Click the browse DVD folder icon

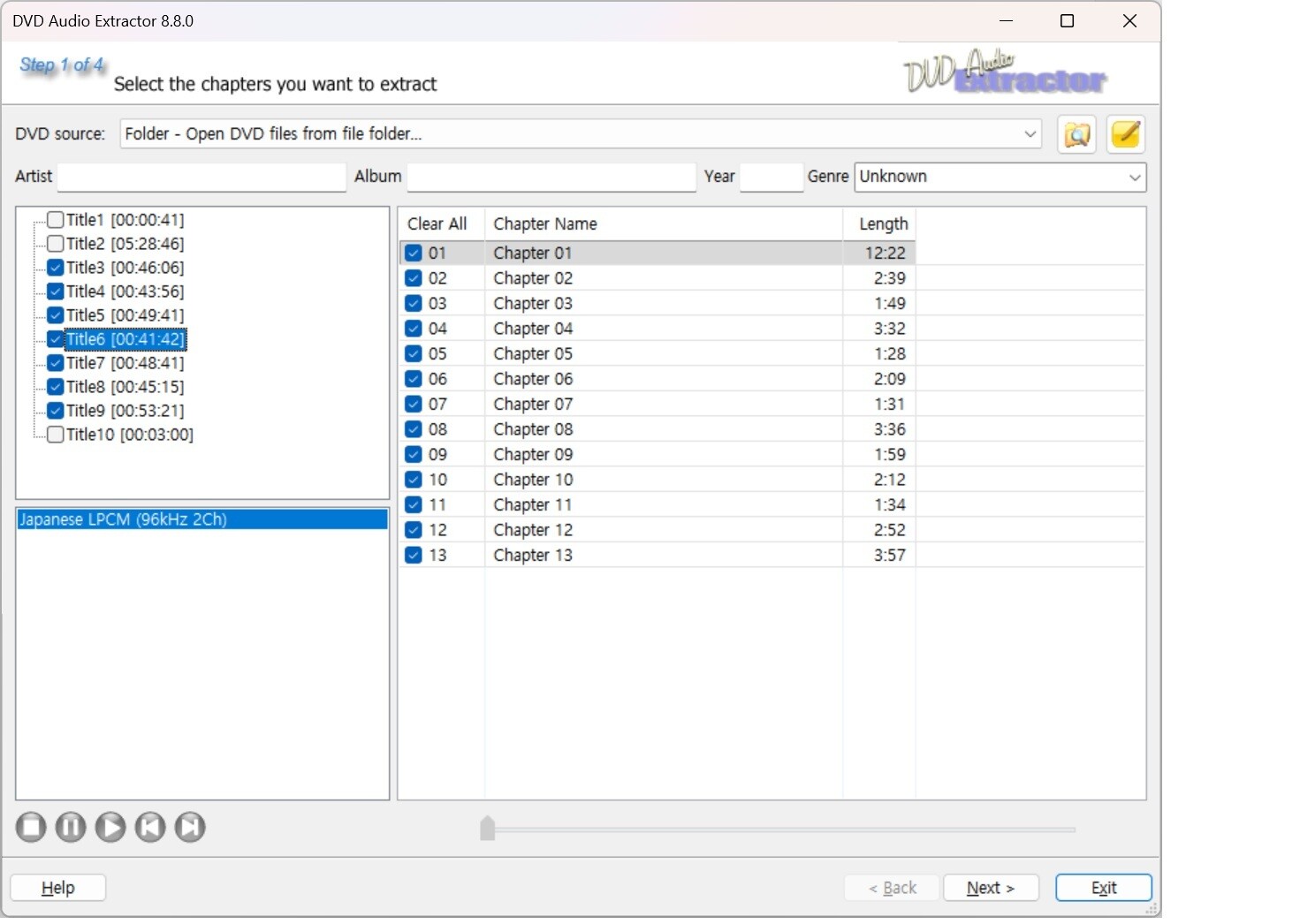pos(1076,134)
